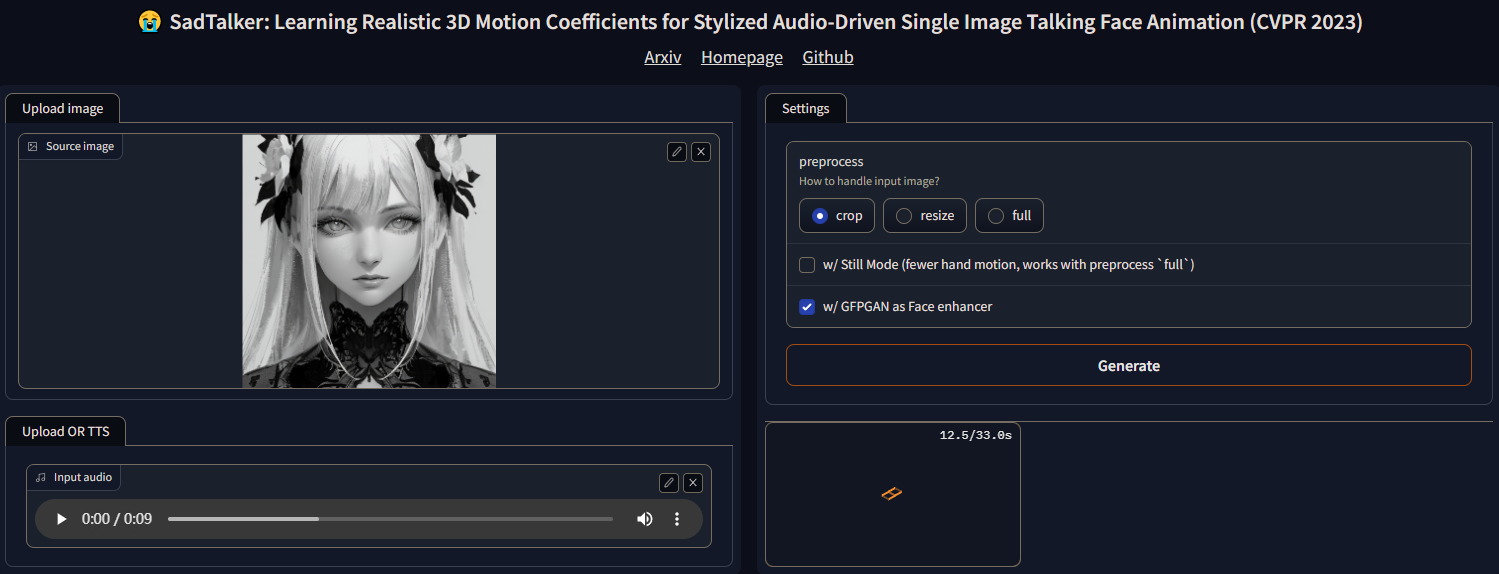The width and height of the screenshot is (1499, 574).
Task: Click the uploaded source image preview
Action: click(x=369, y=261)
